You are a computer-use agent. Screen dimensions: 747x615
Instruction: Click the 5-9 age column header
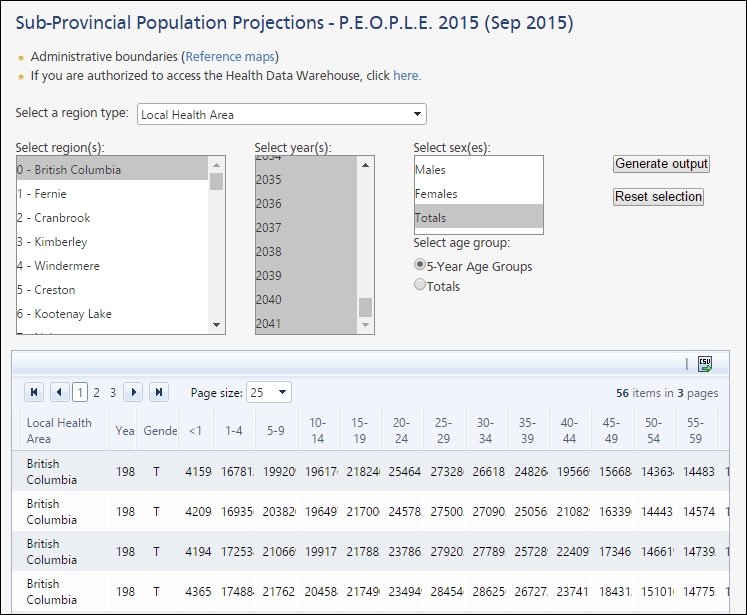[276, 430]
